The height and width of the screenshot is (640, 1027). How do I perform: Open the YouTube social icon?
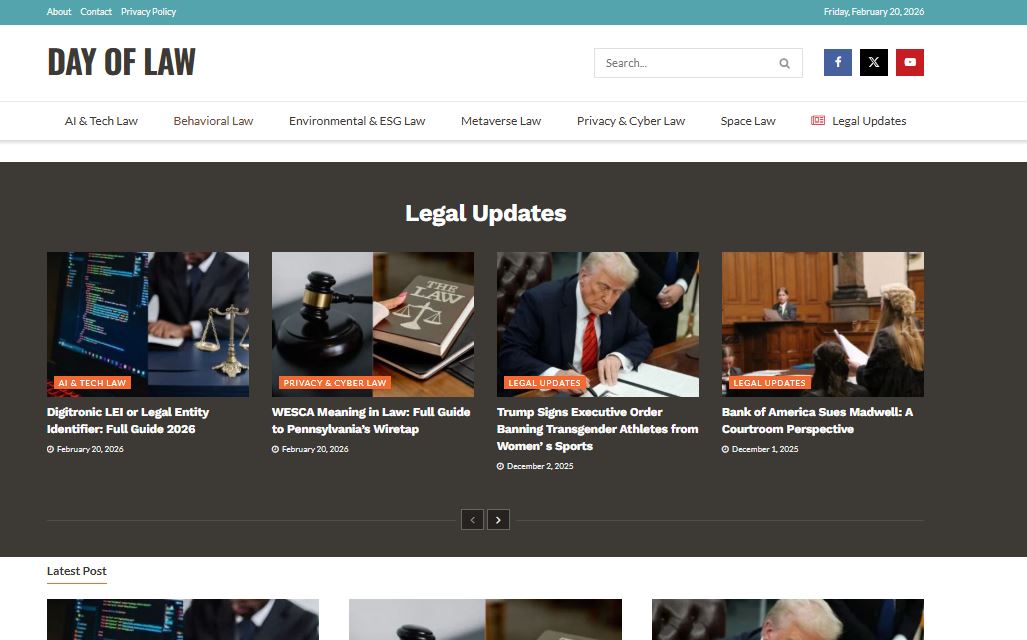909,62
